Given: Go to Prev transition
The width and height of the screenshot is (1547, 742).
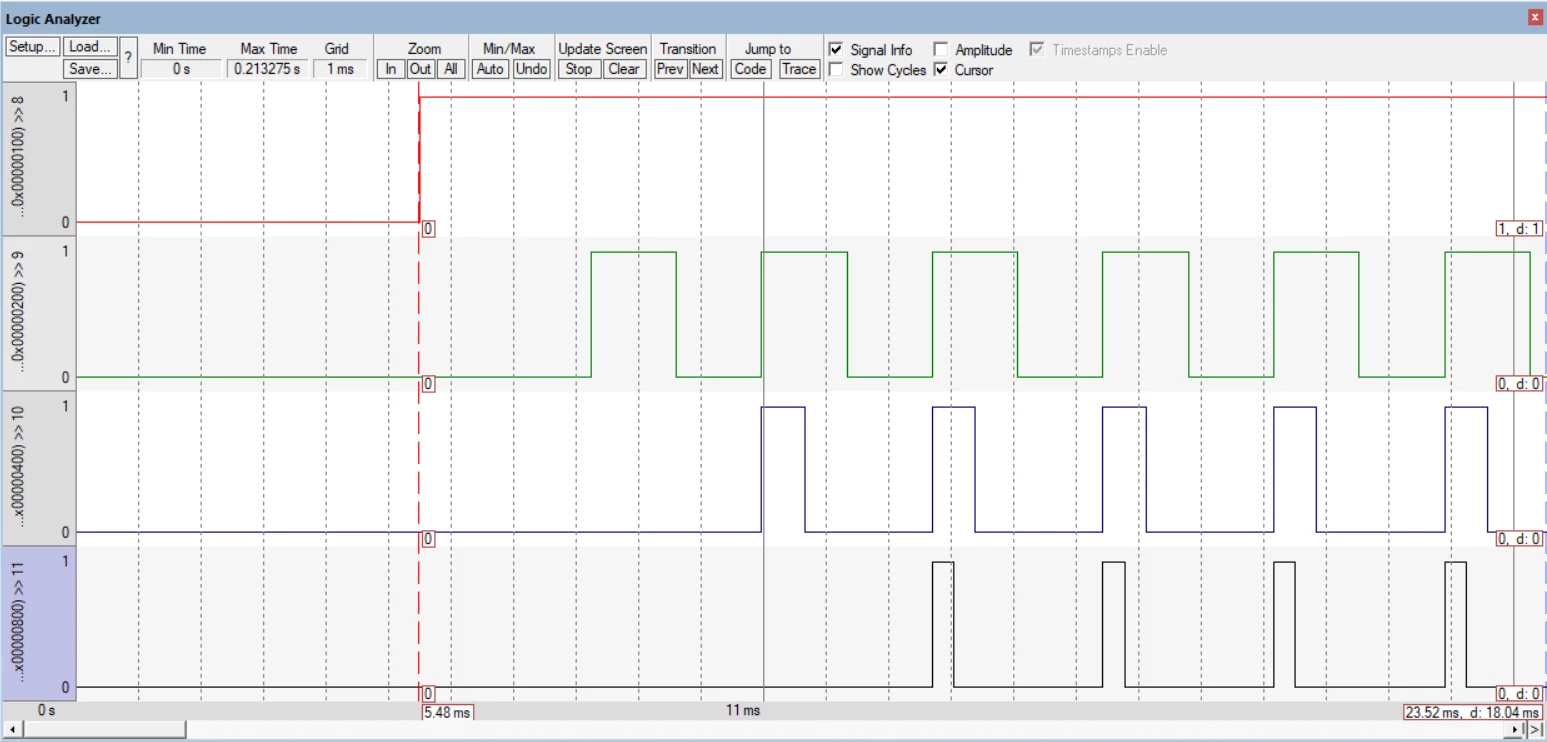Looking at the screenshot, I should click(x=670, y=69).
